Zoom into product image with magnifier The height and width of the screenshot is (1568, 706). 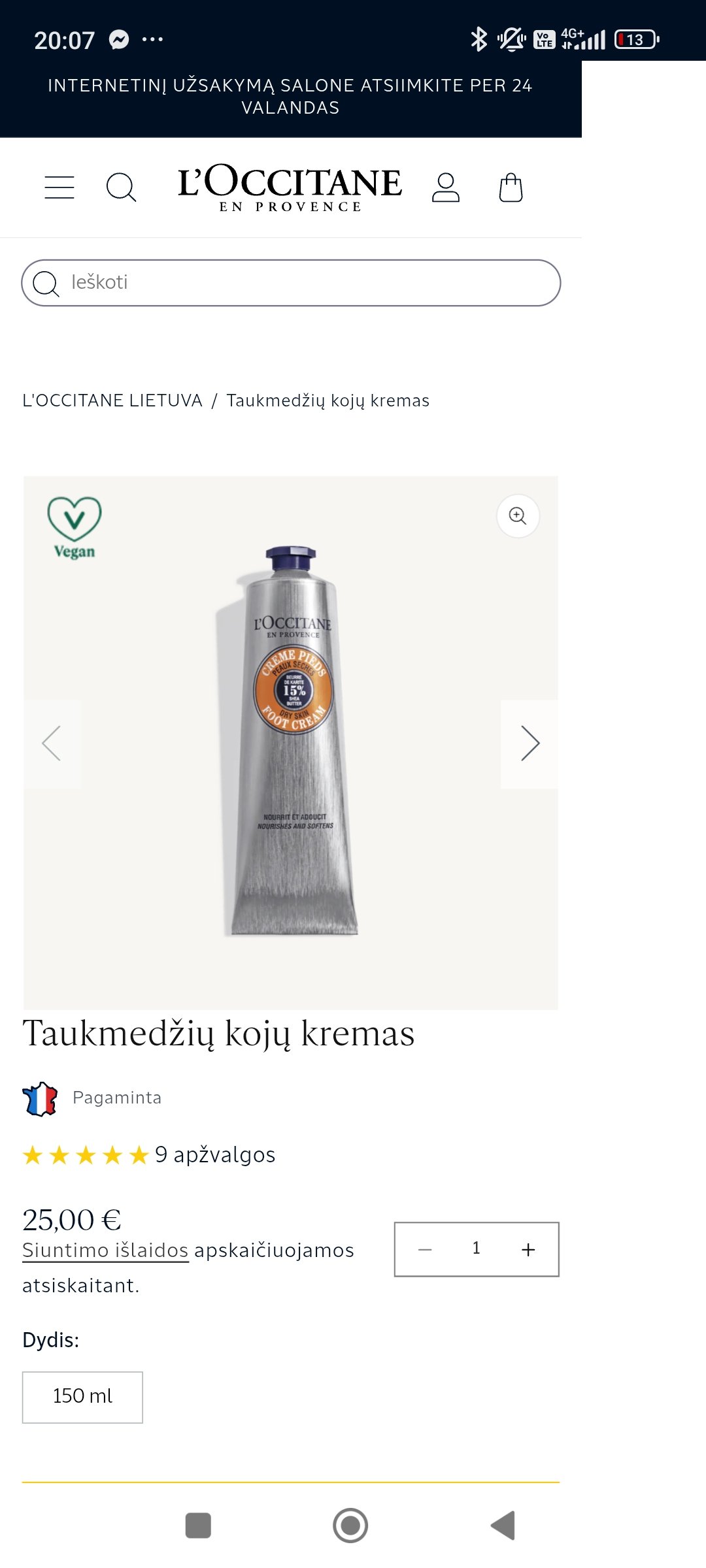[x=518, y=516]
